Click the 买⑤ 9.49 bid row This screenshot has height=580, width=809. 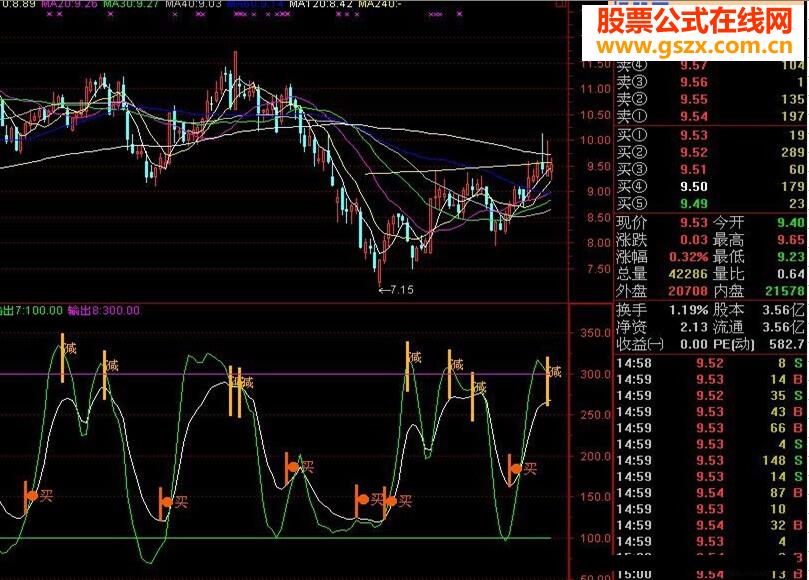point(710,203)
